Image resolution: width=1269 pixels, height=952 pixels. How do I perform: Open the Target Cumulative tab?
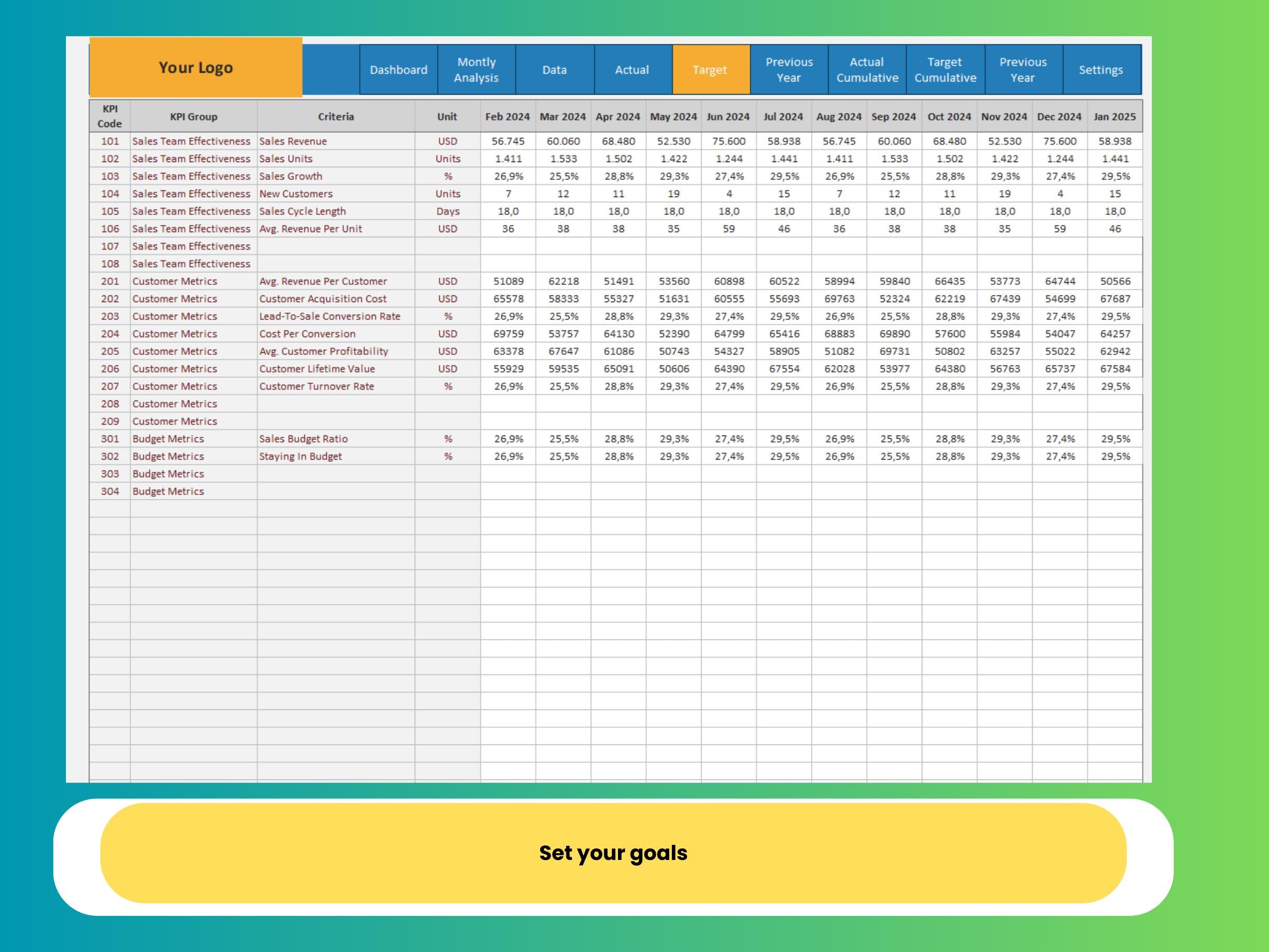pyautogui.click(x=945, y=69)
